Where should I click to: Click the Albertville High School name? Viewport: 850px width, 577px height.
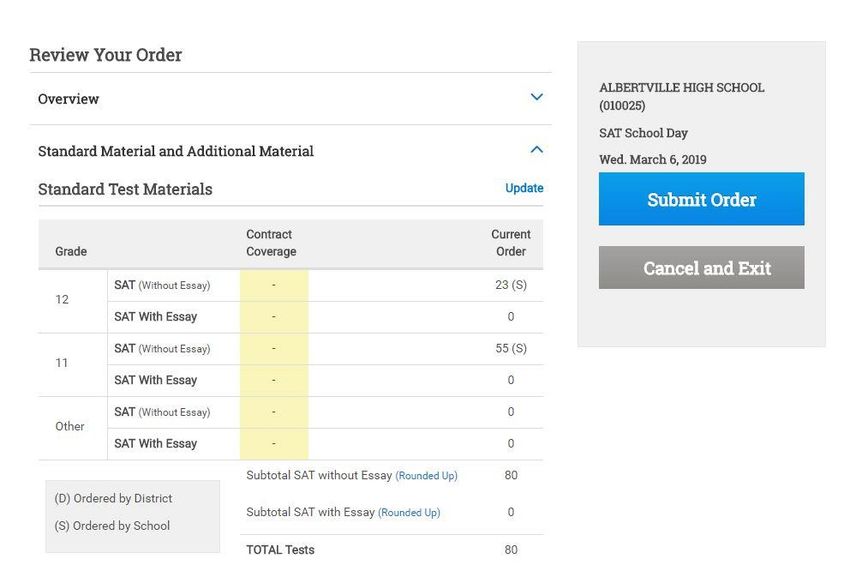click(681, 88)
